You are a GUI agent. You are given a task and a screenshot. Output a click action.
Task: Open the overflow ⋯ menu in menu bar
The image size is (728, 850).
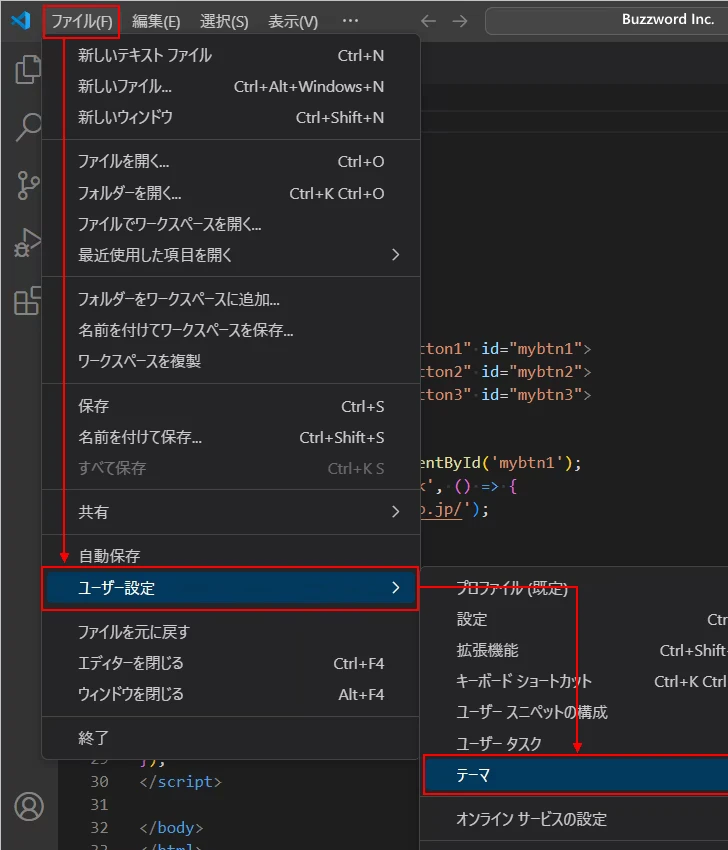pyautogui.click(x=350, y=21)
